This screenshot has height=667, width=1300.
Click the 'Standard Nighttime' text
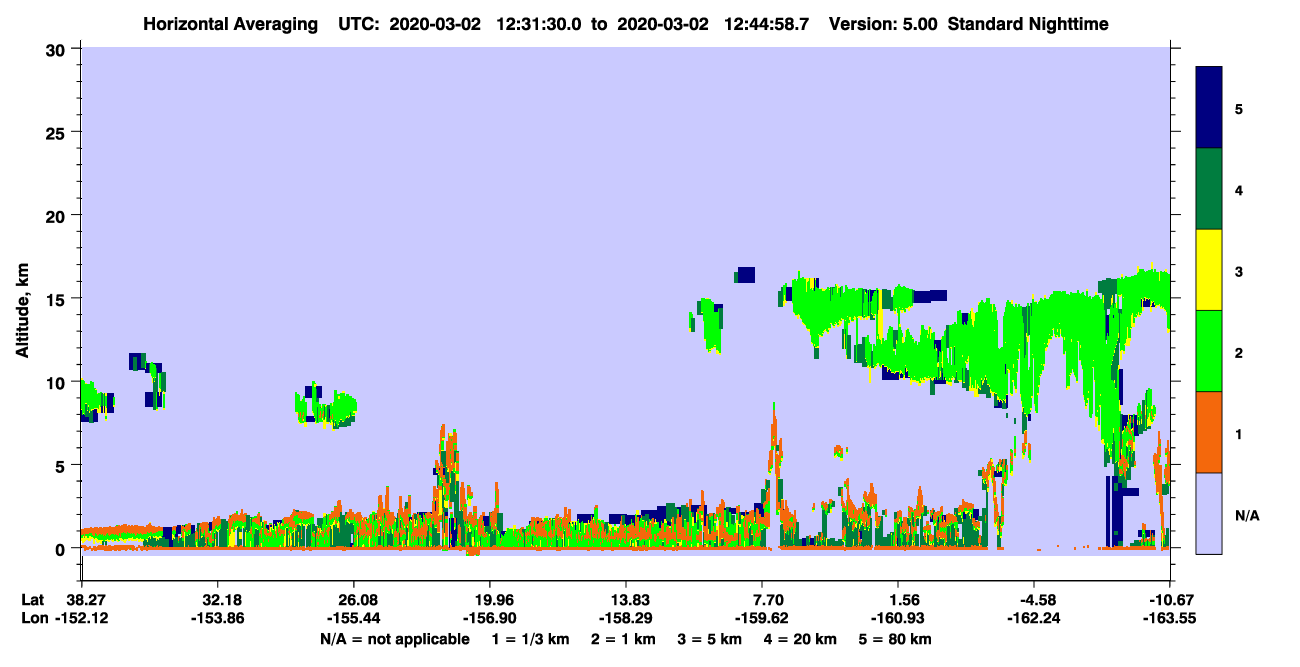(x=1028, y=23)
